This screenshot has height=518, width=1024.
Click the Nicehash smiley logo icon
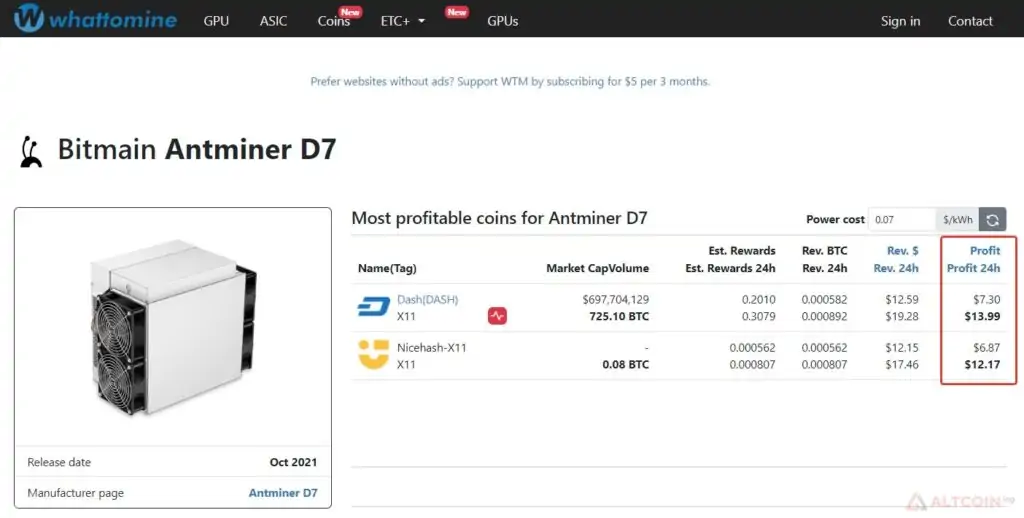[x=374, y=354]
